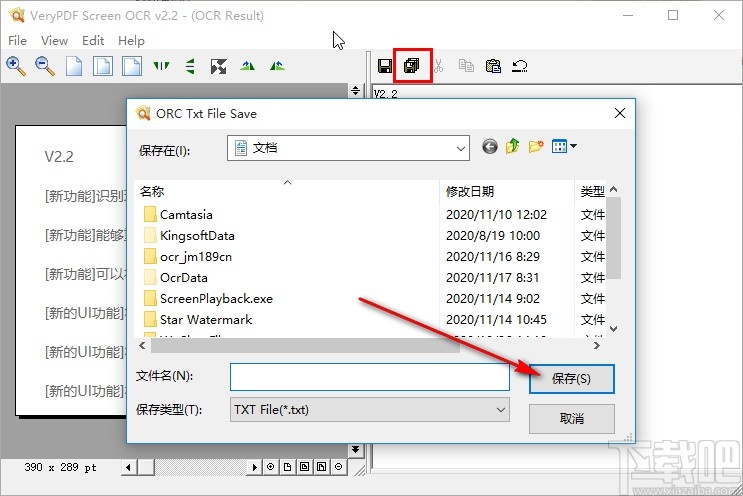Viewport: 743px width, 496px height.
Task: Close the ORC Txt File Save dialog
Action: tap(620, 113)
